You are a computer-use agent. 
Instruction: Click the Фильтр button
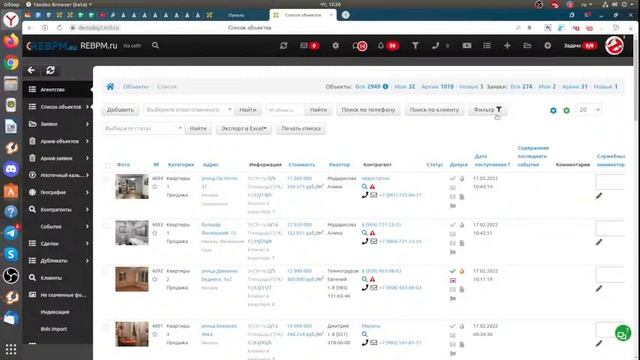click(x=487, y=110)
